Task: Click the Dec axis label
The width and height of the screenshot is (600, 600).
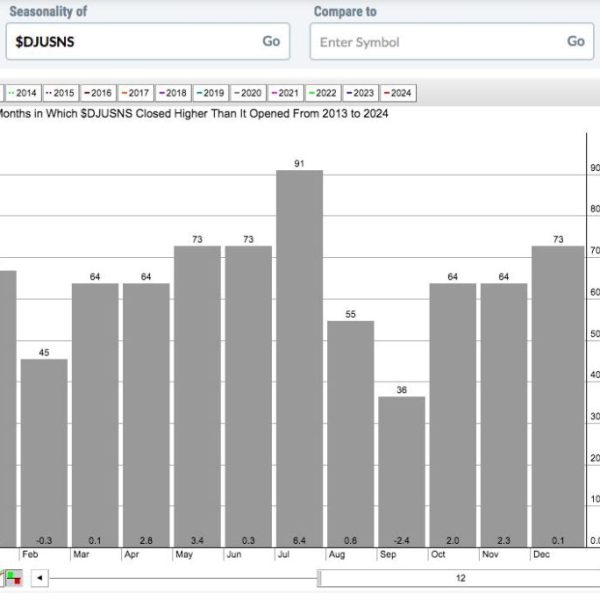Action: (541, 554)
